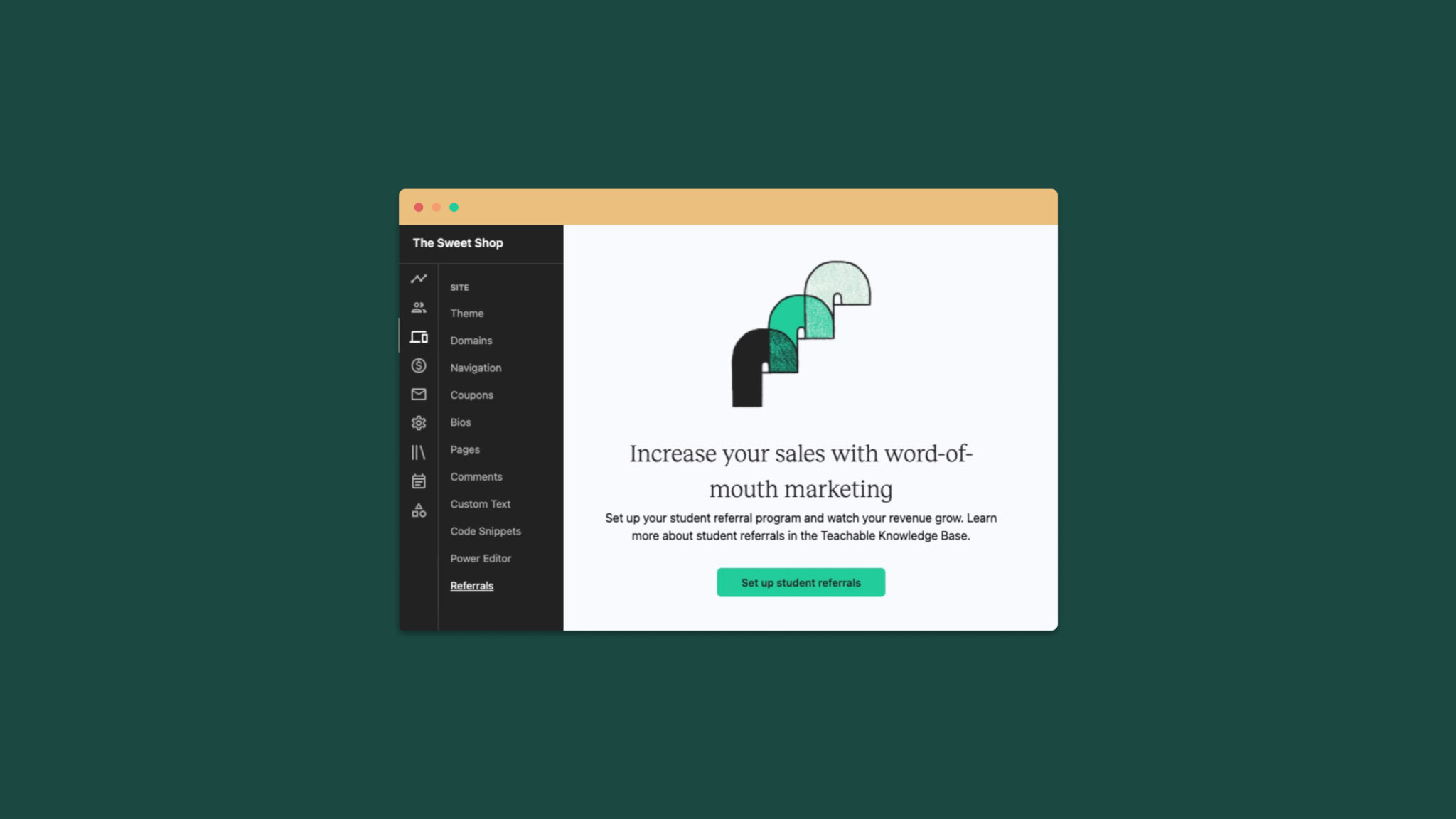This screenshot has height=819, width=1456.
Task: Select the Users/Audience icon
Action: point(419,307)
